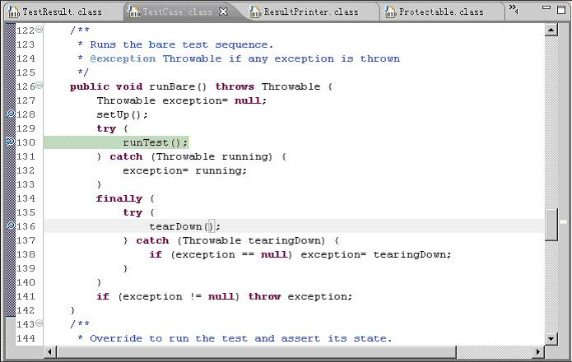Click the runTest() call on line 130
Image resolution: width=572 pixels, height=362 pixels.
155,142
